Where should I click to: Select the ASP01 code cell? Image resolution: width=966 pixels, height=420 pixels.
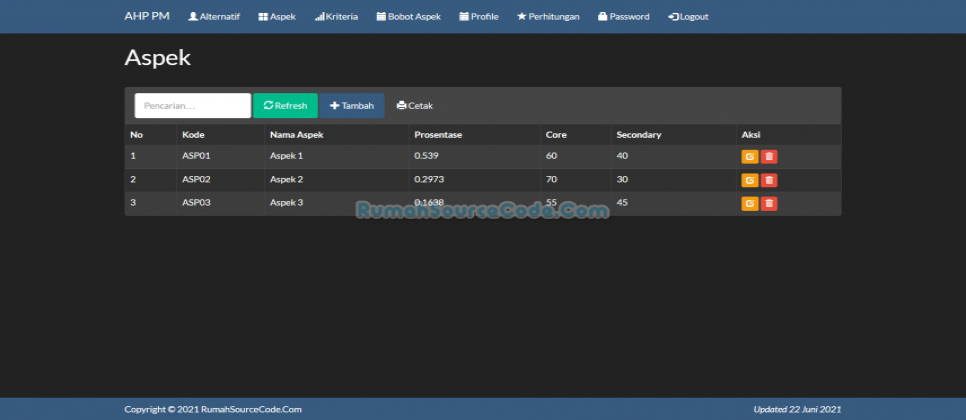(x=197, y=156)
